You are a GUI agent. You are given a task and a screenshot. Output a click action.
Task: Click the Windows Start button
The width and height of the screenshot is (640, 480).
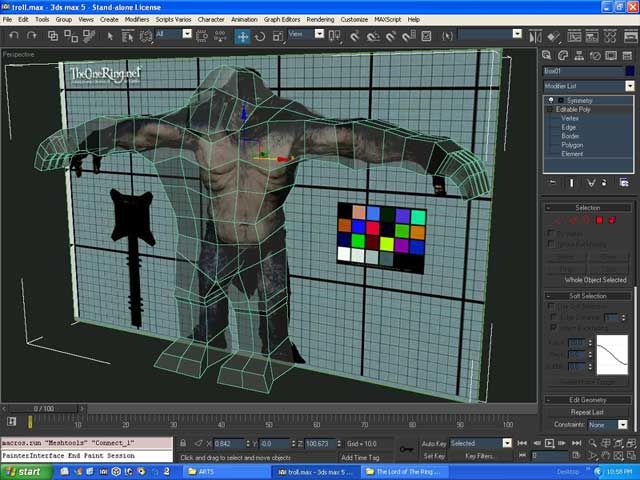pyautogui.click(x=26, y=472)
